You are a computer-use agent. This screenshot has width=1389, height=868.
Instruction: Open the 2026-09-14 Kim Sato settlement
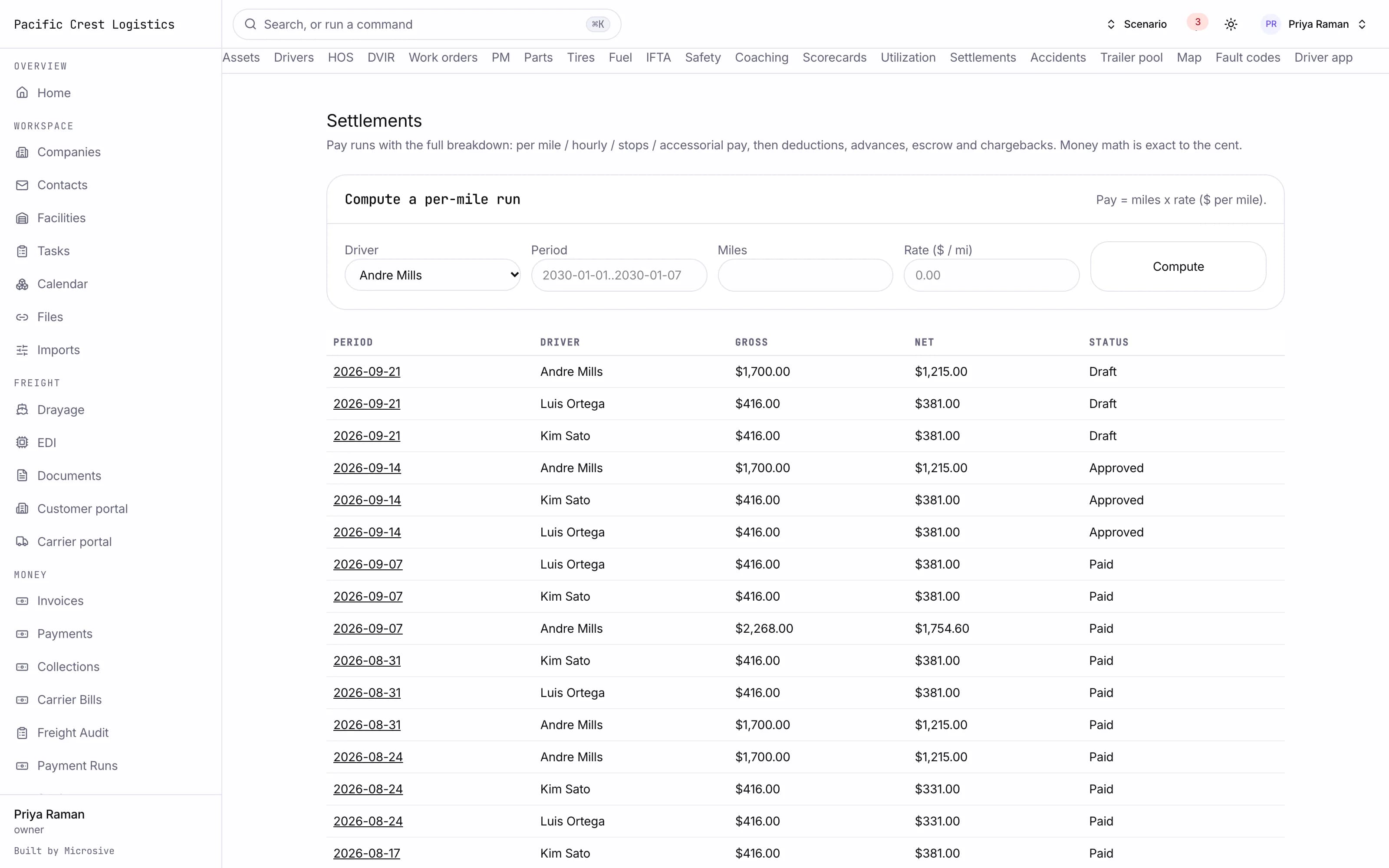367,500
